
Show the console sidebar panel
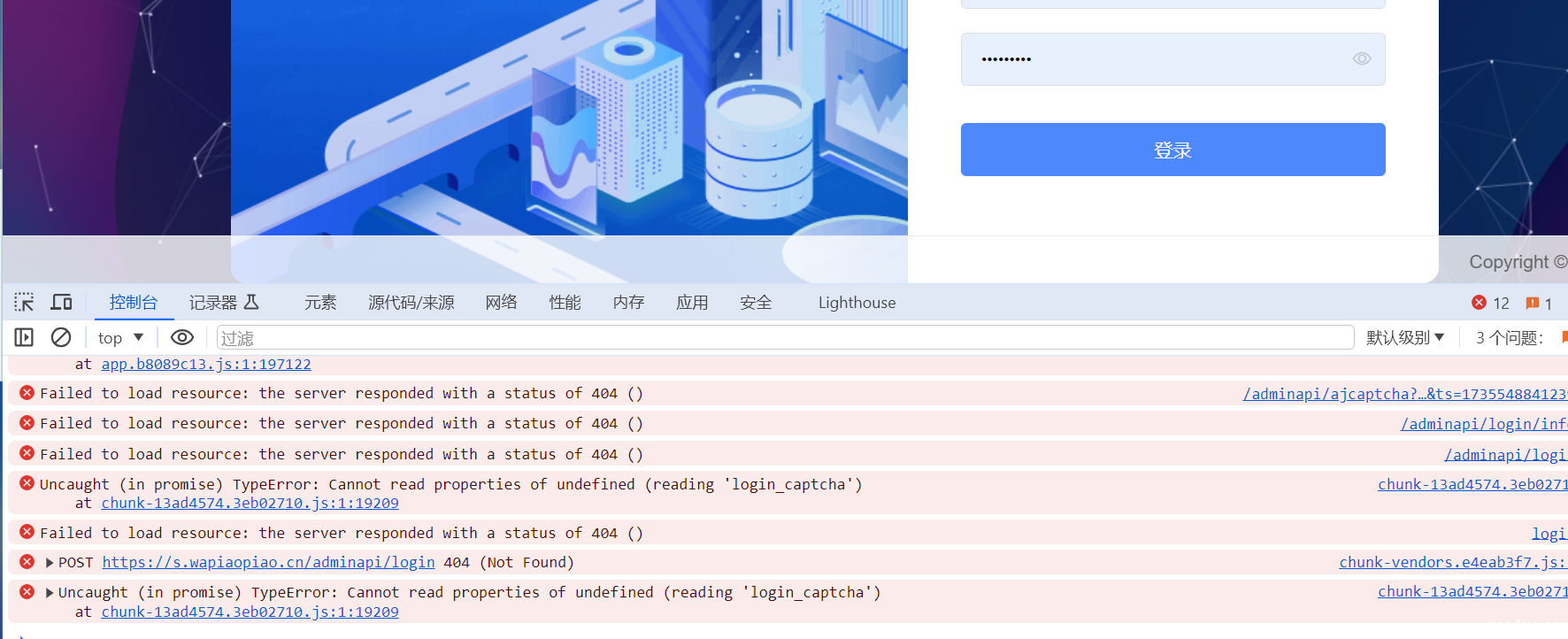click(24, 337)
